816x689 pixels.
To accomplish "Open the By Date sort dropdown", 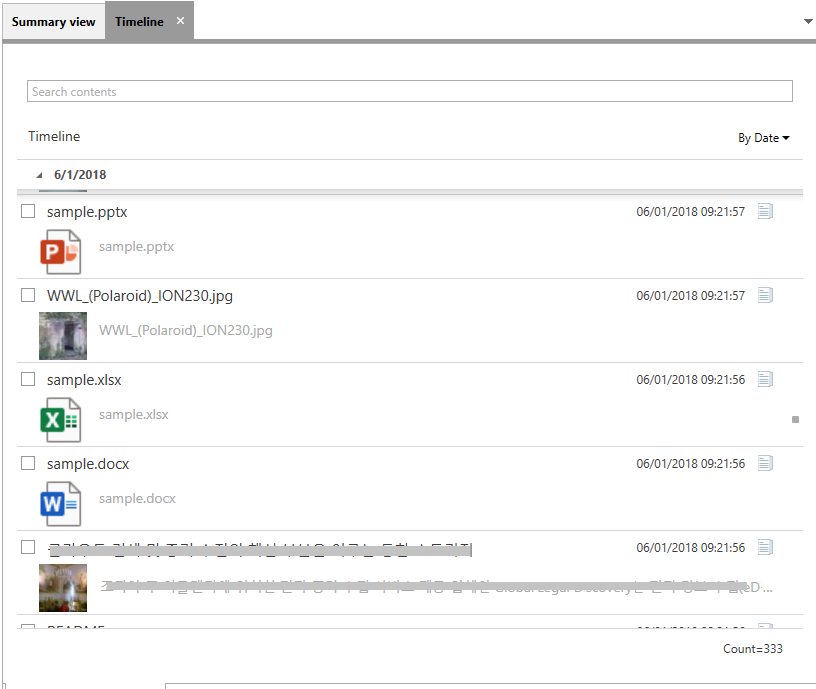I will click(763, 138).
